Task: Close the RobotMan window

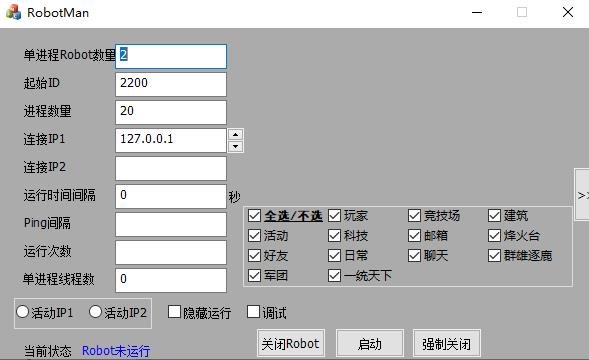Action: (x=568, y=12)
